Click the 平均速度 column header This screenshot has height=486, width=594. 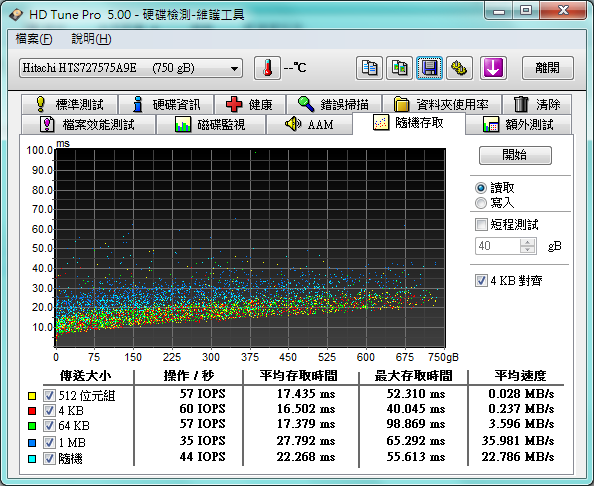tap(520, 376)
